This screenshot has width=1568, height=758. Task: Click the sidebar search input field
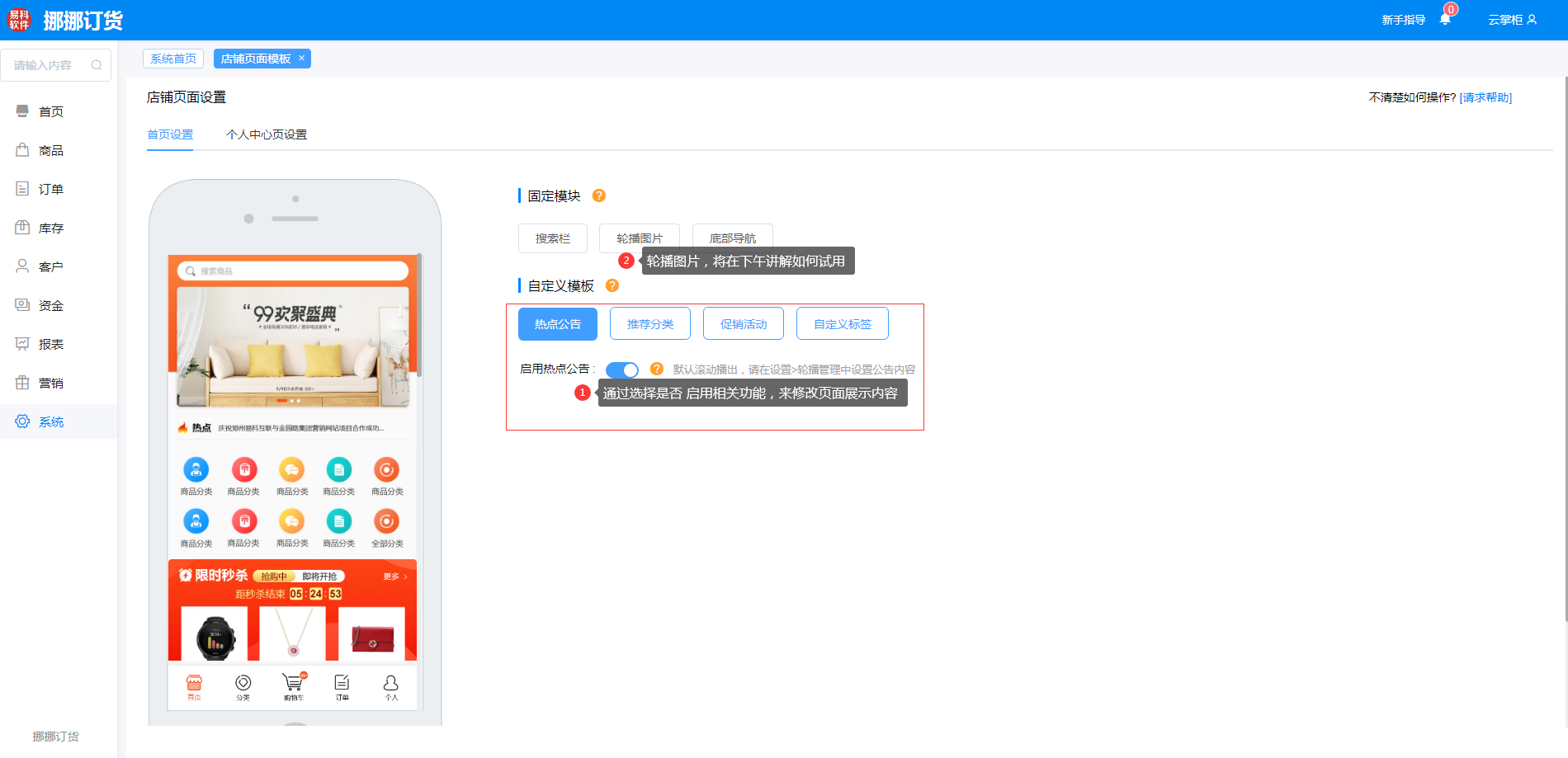tap(48, 65)
